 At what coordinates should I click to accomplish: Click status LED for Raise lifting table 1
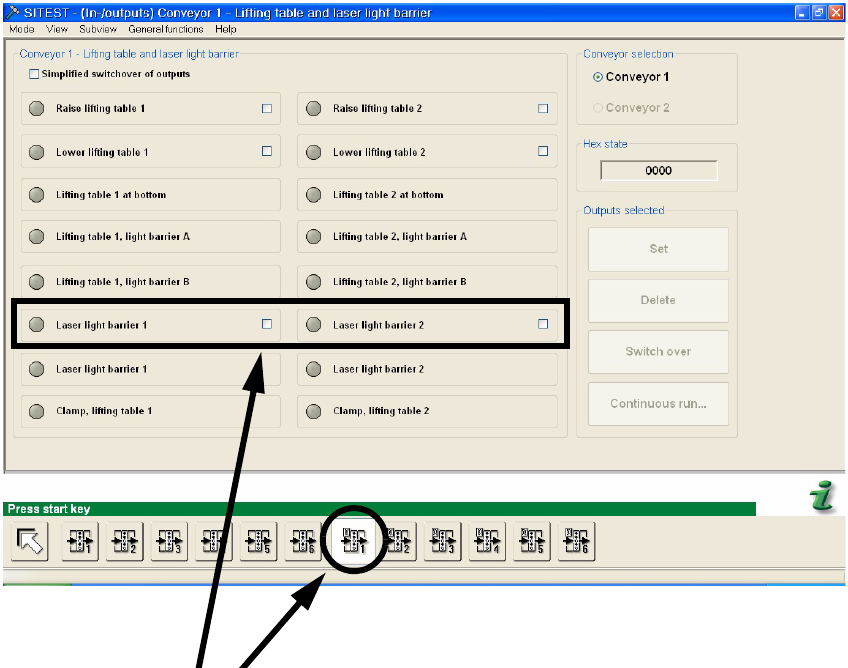click(36, 108)
